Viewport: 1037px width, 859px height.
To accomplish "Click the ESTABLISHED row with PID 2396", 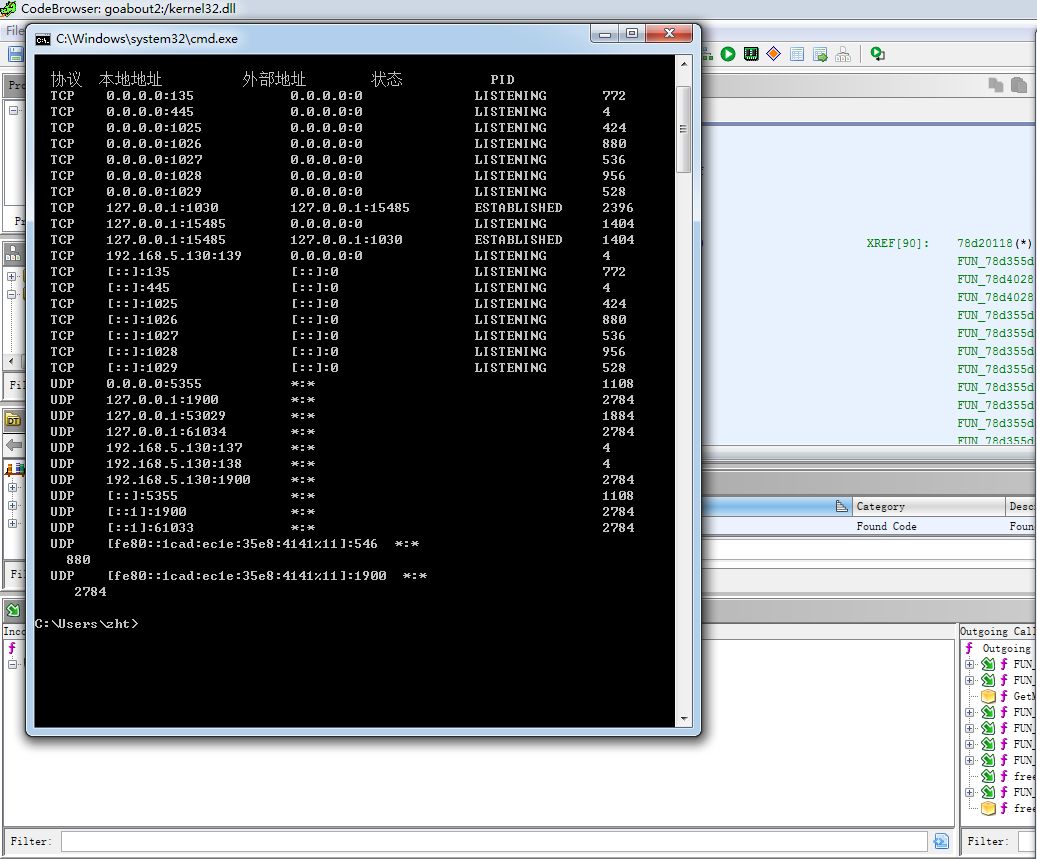I will pos(342,208).
